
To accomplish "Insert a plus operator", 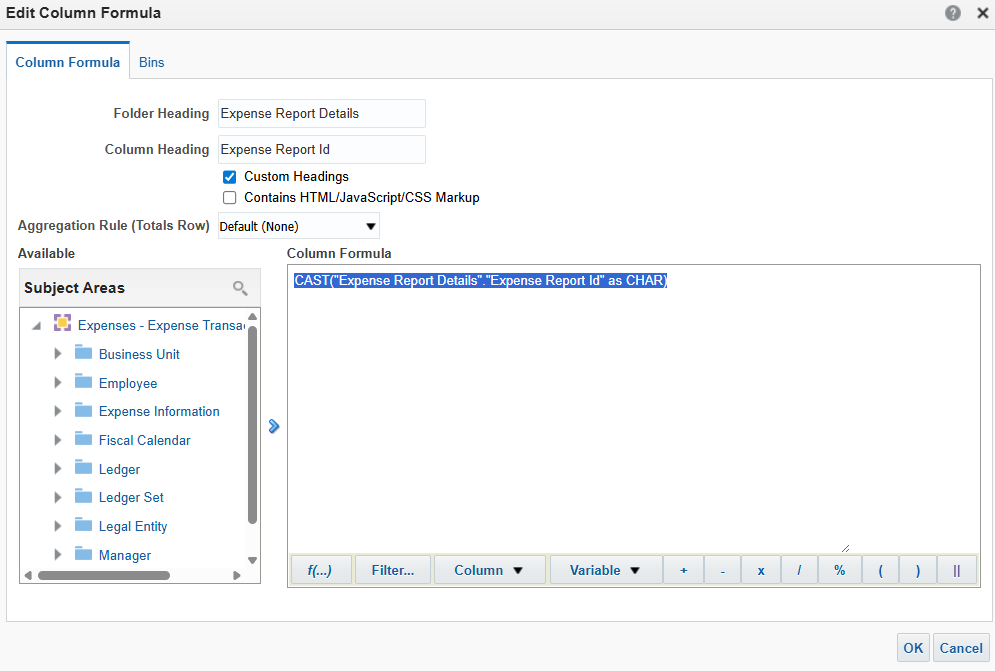I will click(x=683, y=570).
